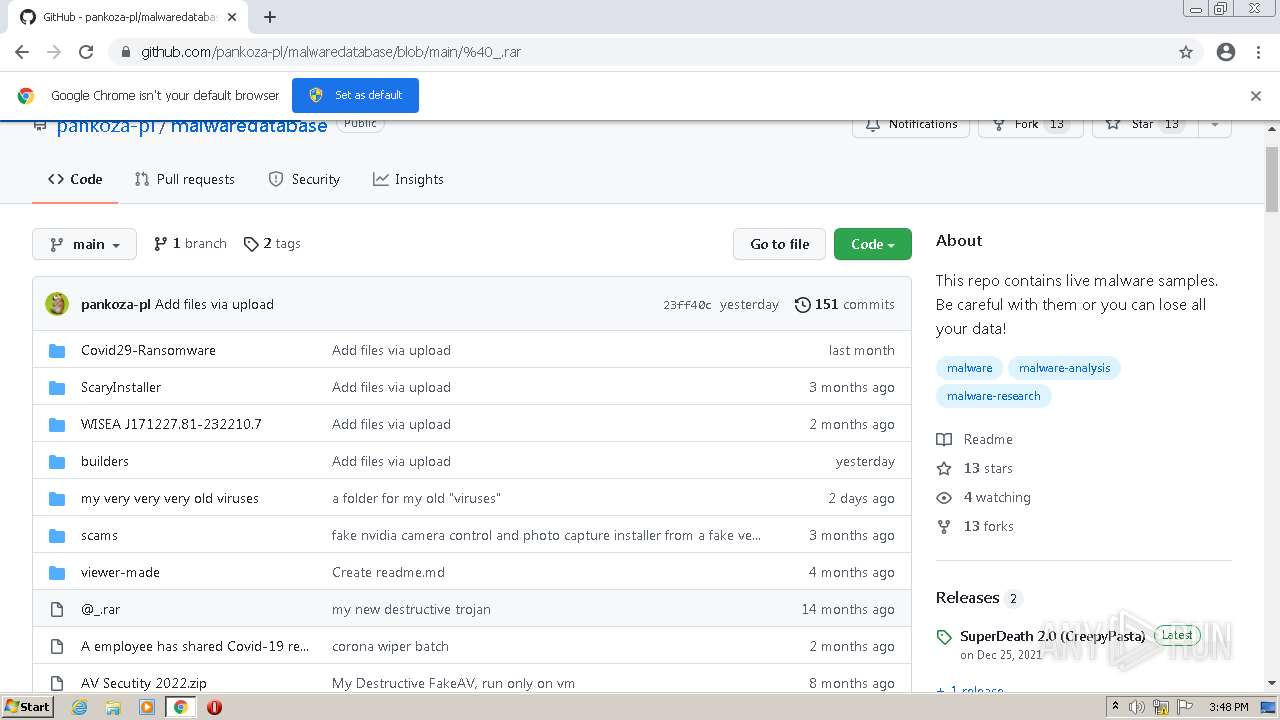The width and height of the screenshot is (1280, 720).
Task: Open the Code tab
Action: [75, 179]
